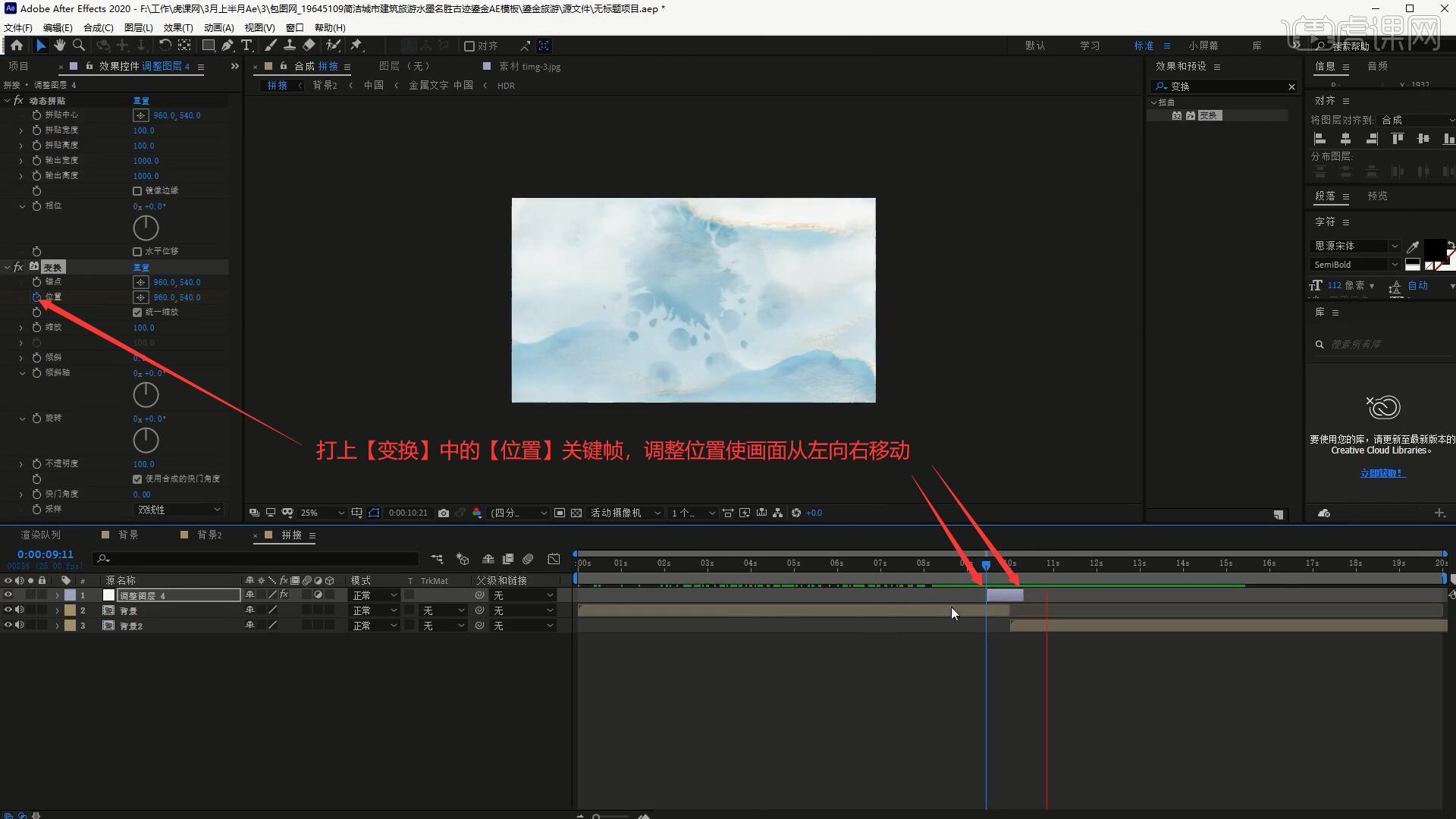Select the Hand tool
1456x819 pixels.
[60, 45]
